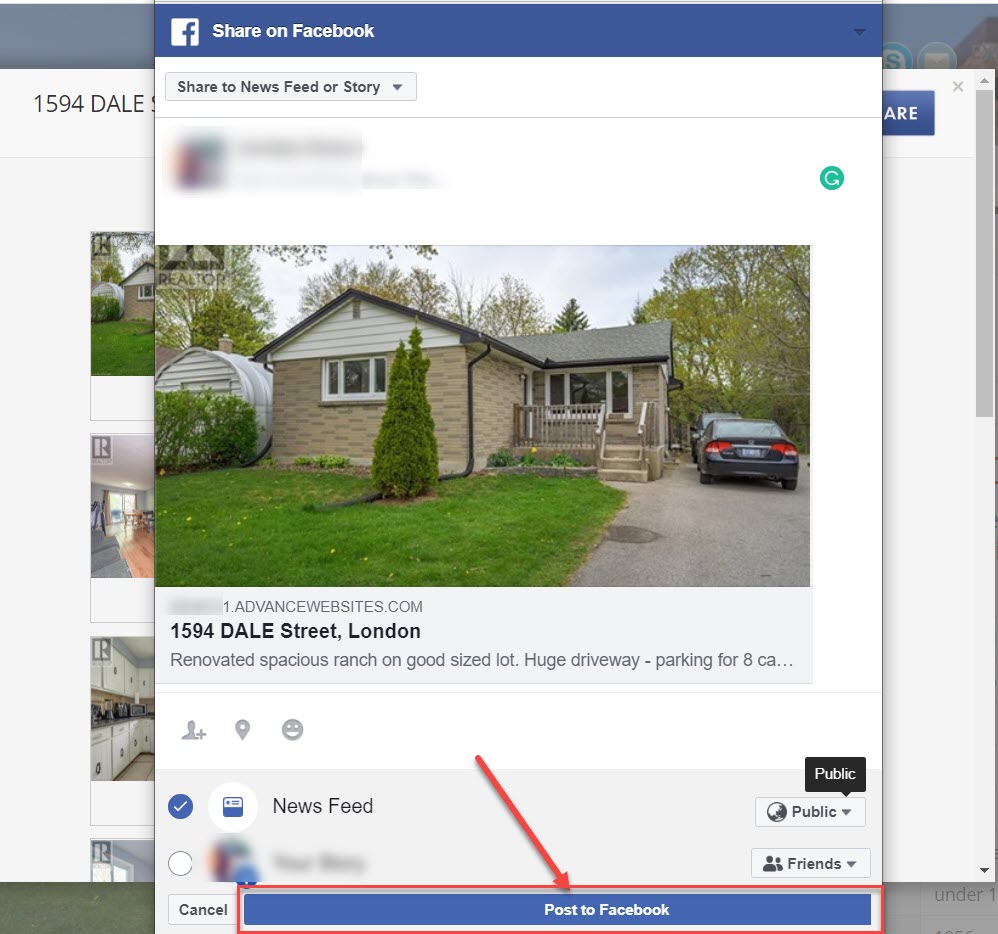Click the page's vertical scrollbar
The image size is (998, 934).
(985, 300)
